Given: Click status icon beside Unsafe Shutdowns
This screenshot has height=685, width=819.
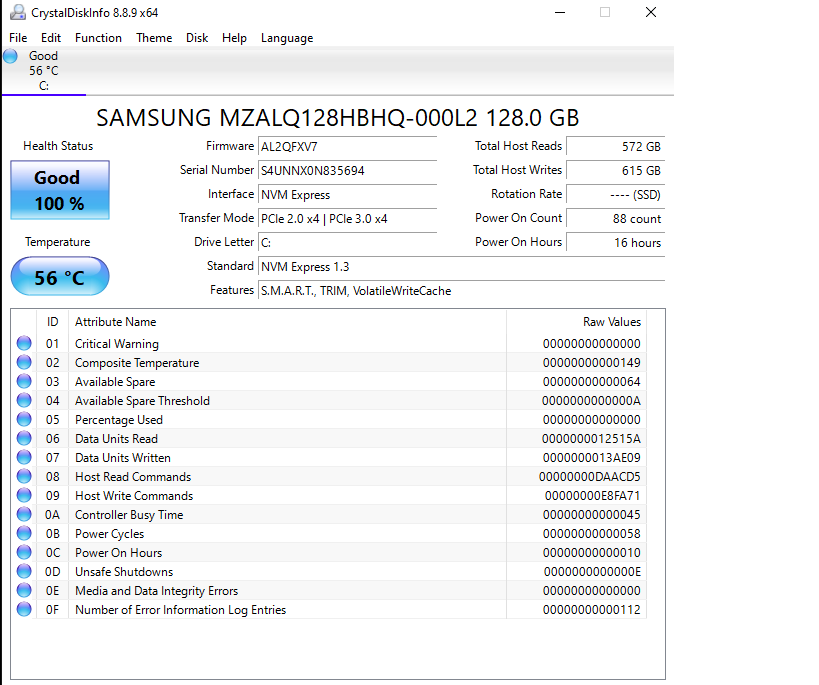Looking at the screenshot, I should click(24, 572).
